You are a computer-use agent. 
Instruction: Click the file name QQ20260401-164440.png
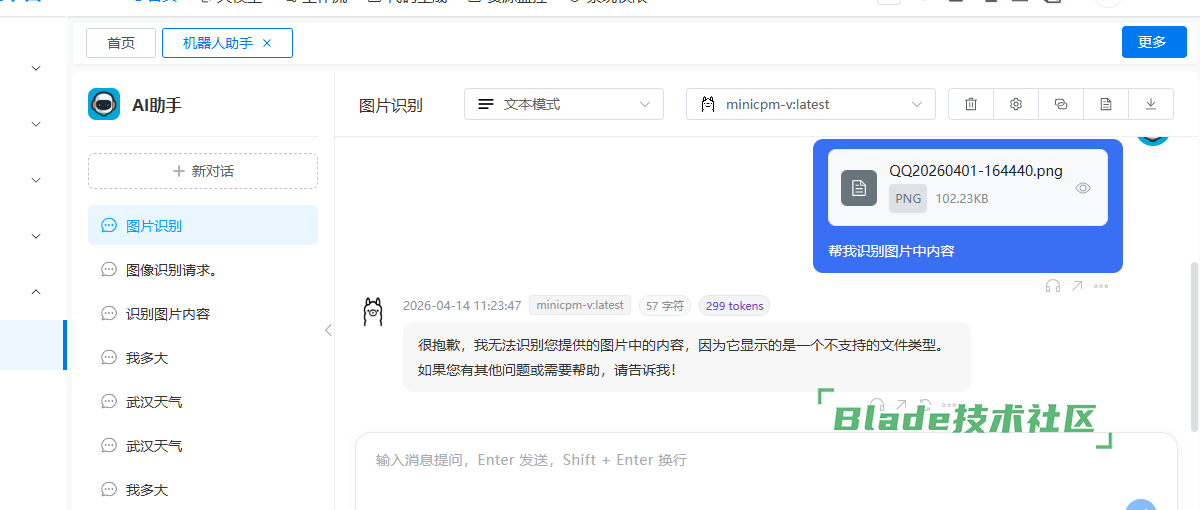coord(976,171)
